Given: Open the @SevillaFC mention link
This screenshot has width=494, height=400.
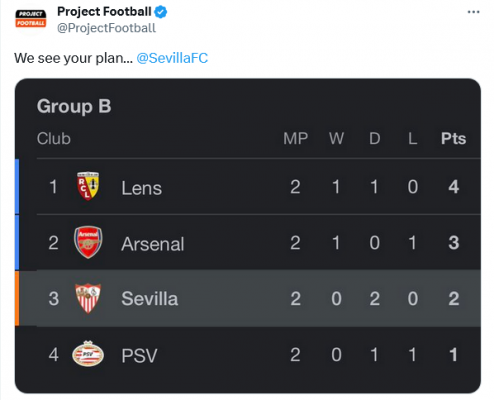Looking at the screenshot, I should coord(172,58).
